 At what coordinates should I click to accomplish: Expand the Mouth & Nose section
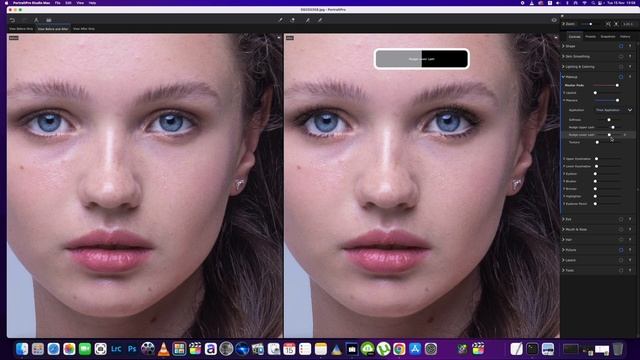click(x=564, y=229)
